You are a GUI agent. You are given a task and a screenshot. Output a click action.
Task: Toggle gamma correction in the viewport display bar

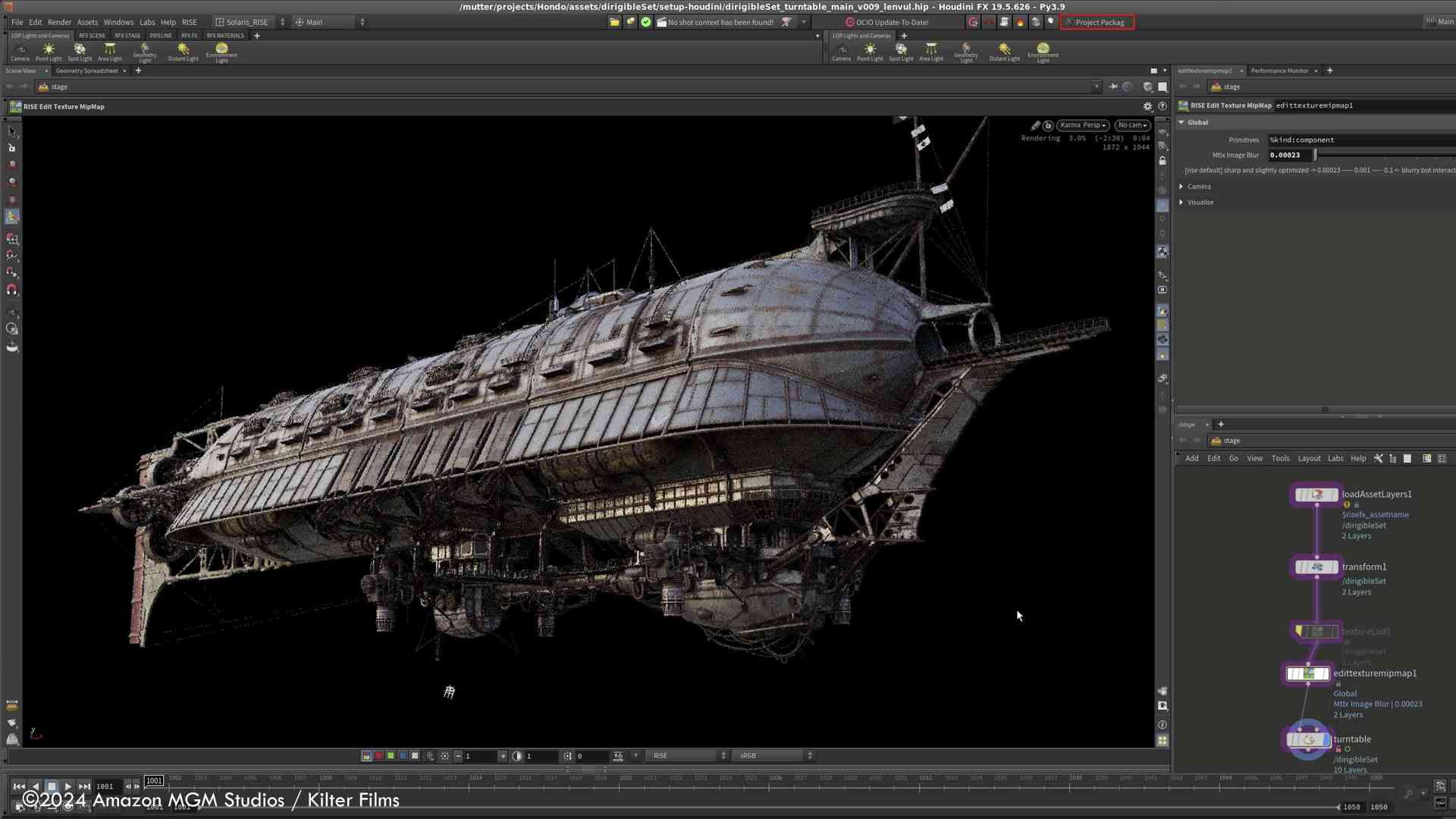pos(517,755)
